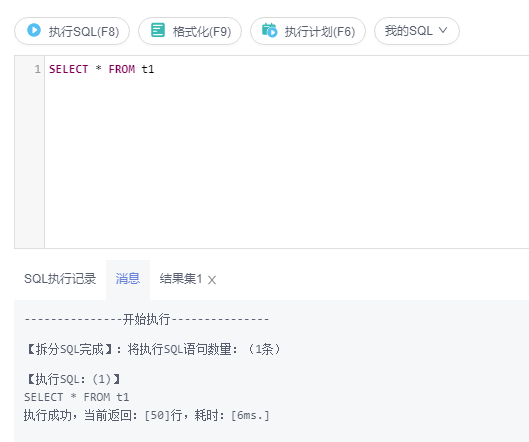
Task: Expand the 我的SQL dropdown chevron
Action: pos(443,31)
